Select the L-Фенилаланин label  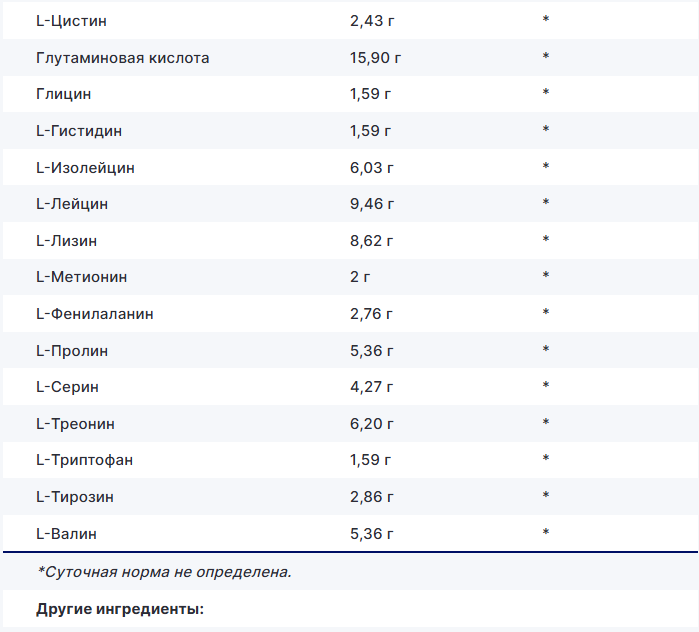click(94, 313)
